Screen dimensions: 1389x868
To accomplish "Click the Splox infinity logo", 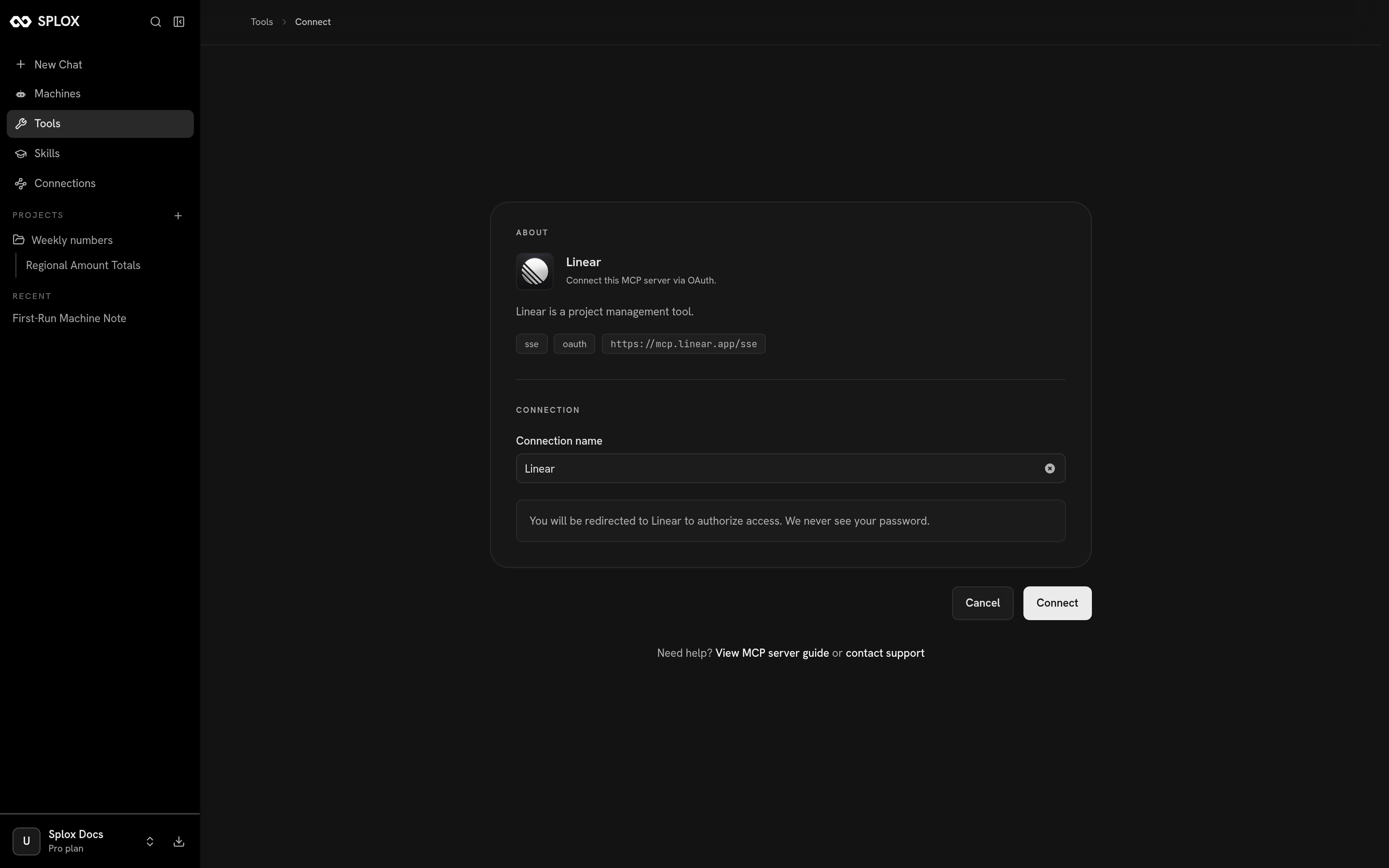I will [x=21, y=22].
